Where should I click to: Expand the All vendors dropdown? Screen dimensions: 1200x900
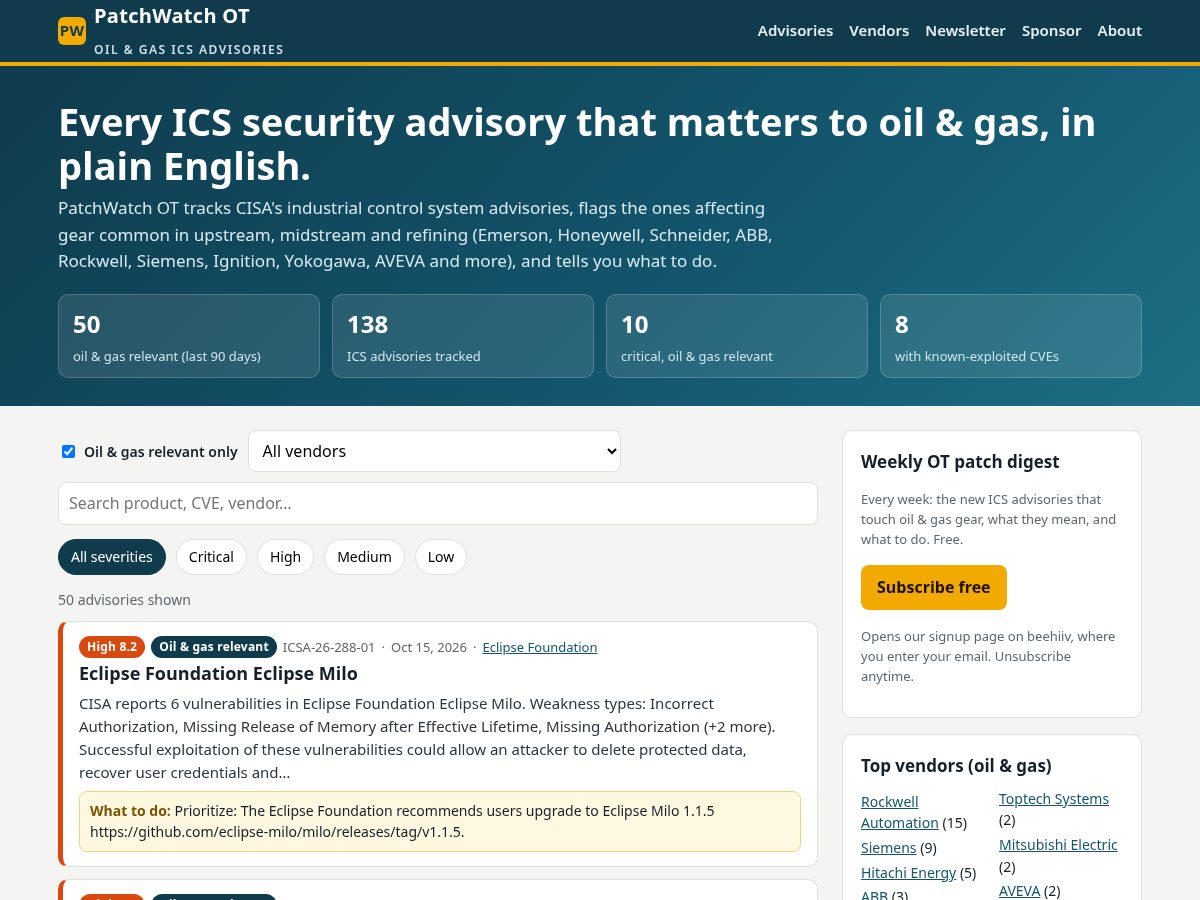coord(434,451)
